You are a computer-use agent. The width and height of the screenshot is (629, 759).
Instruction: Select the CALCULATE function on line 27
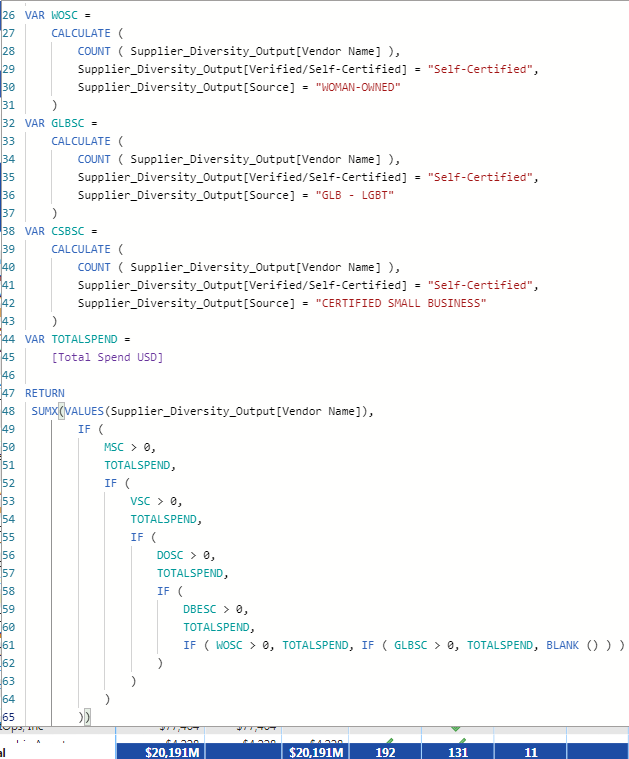click(81, 33)
